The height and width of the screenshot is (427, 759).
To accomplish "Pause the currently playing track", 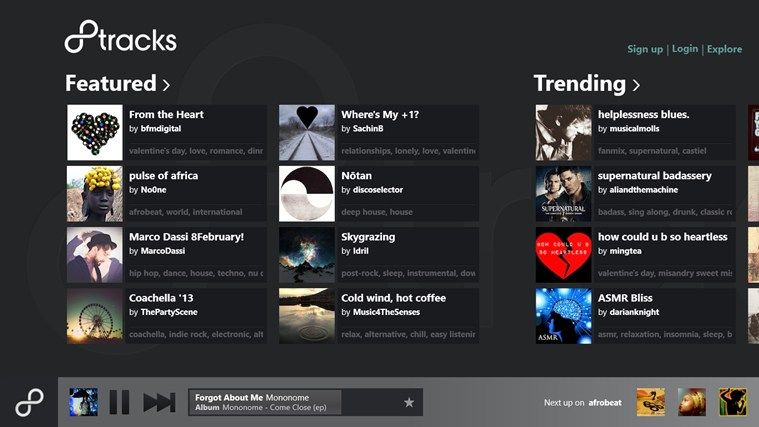I will coord(119,402).
